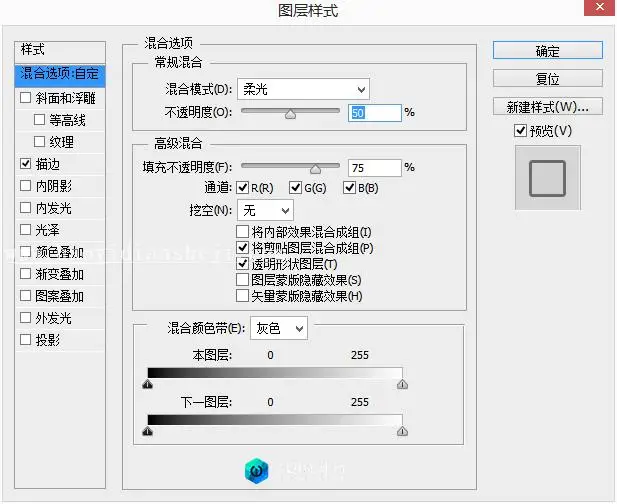Uncheck the B(B) channel checkbox
Viewport: 617px width, 504px height.
(x=349, y=188)
